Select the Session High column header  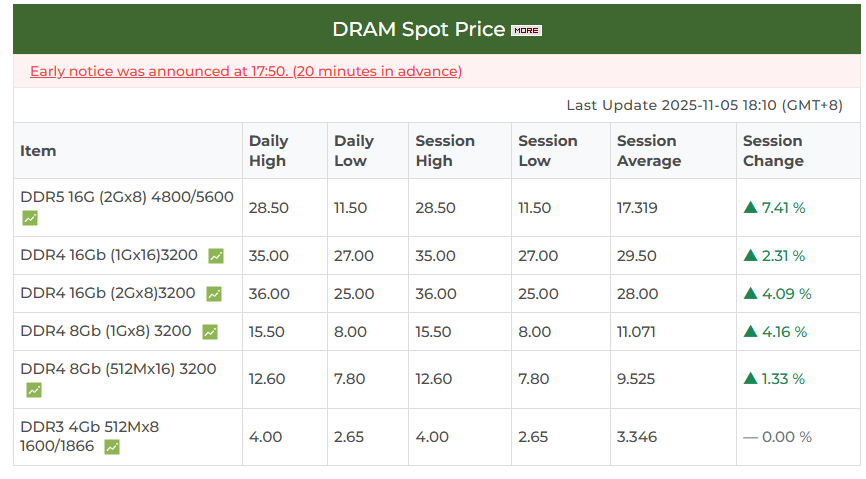(x=445, y=151)
